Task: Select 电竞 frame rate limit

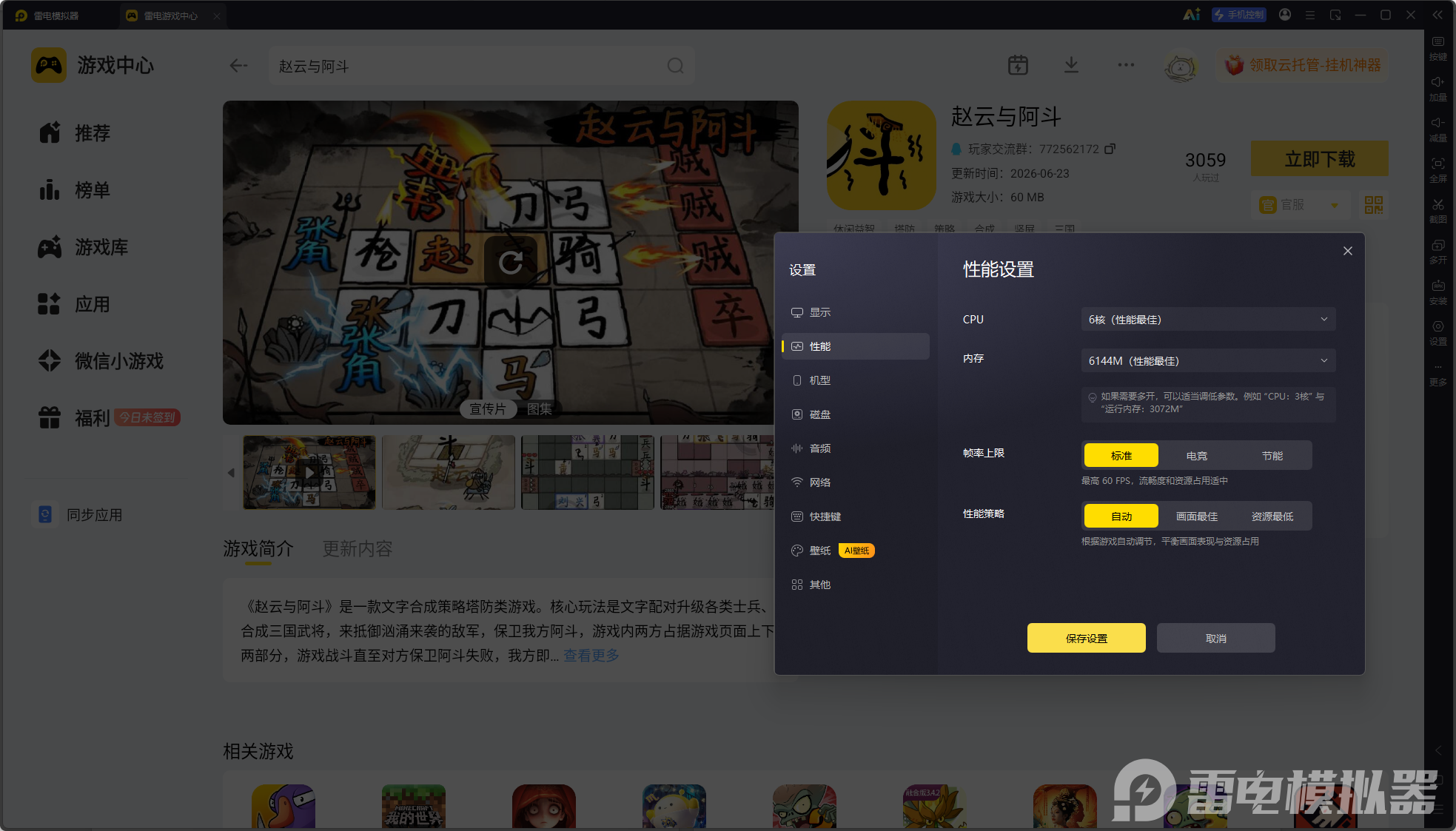Action: [1196, 456]
